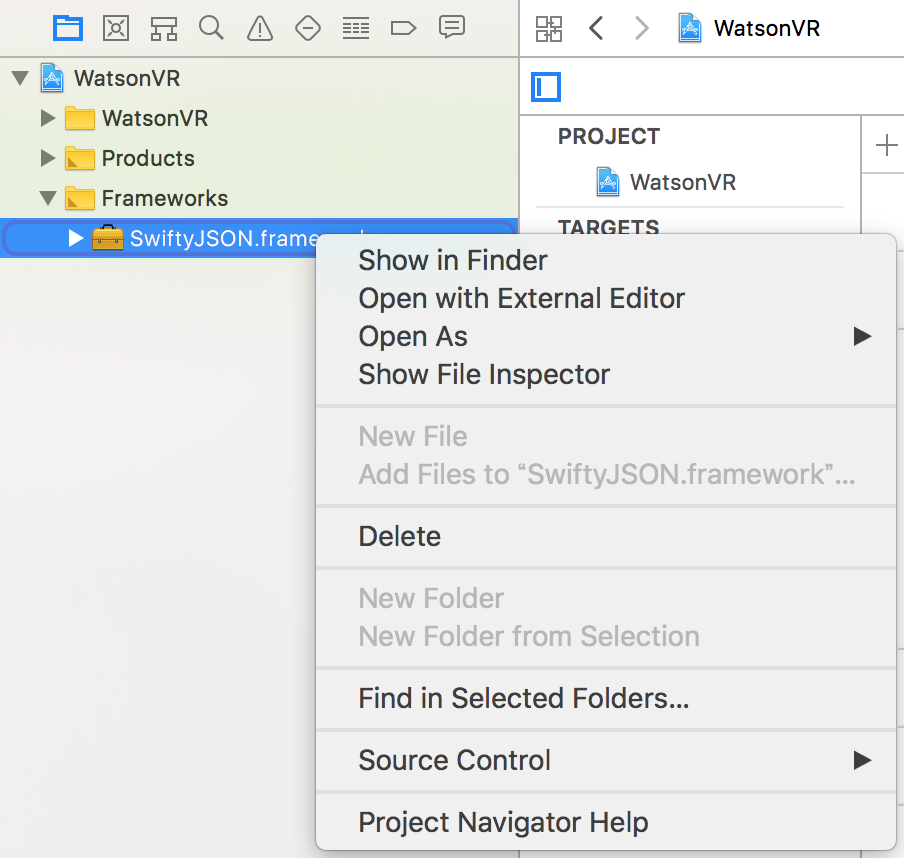
Task: Expand the WatsonVR folder
Action: pos(48,118)
